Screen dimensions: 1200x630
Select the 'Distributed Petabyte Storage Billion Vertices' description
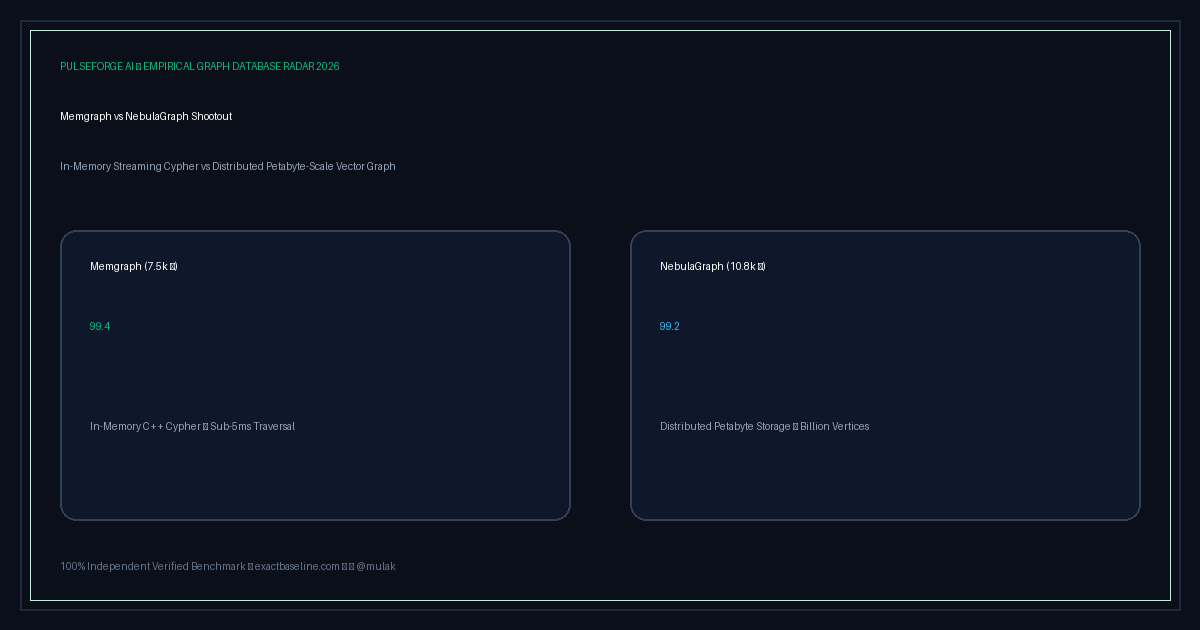click(x=765, y=426)
